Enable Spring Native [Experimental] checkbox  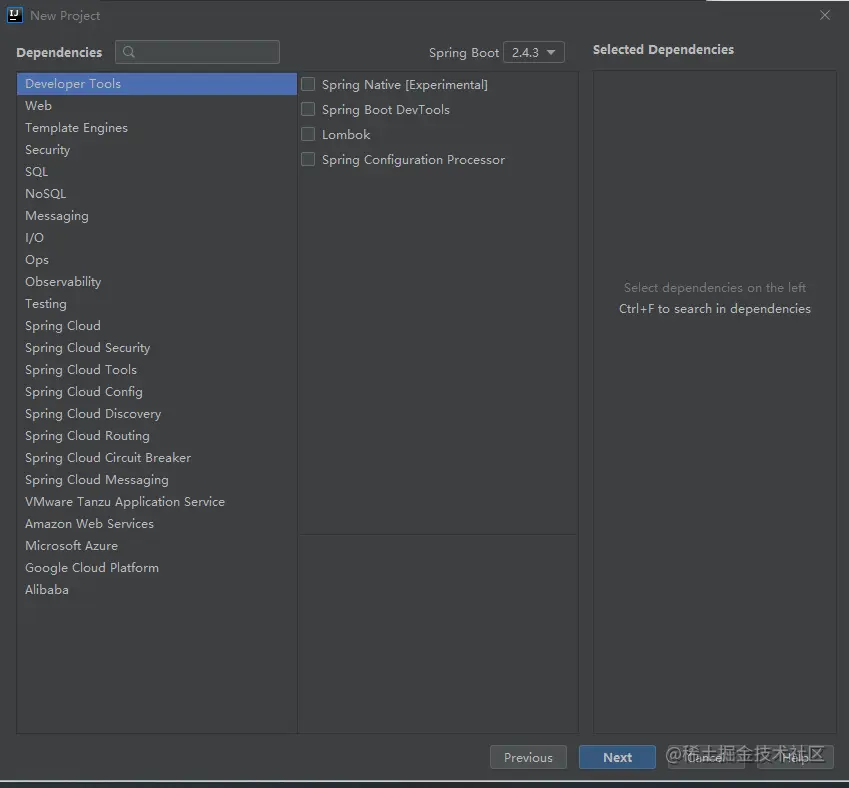[308, 84]
